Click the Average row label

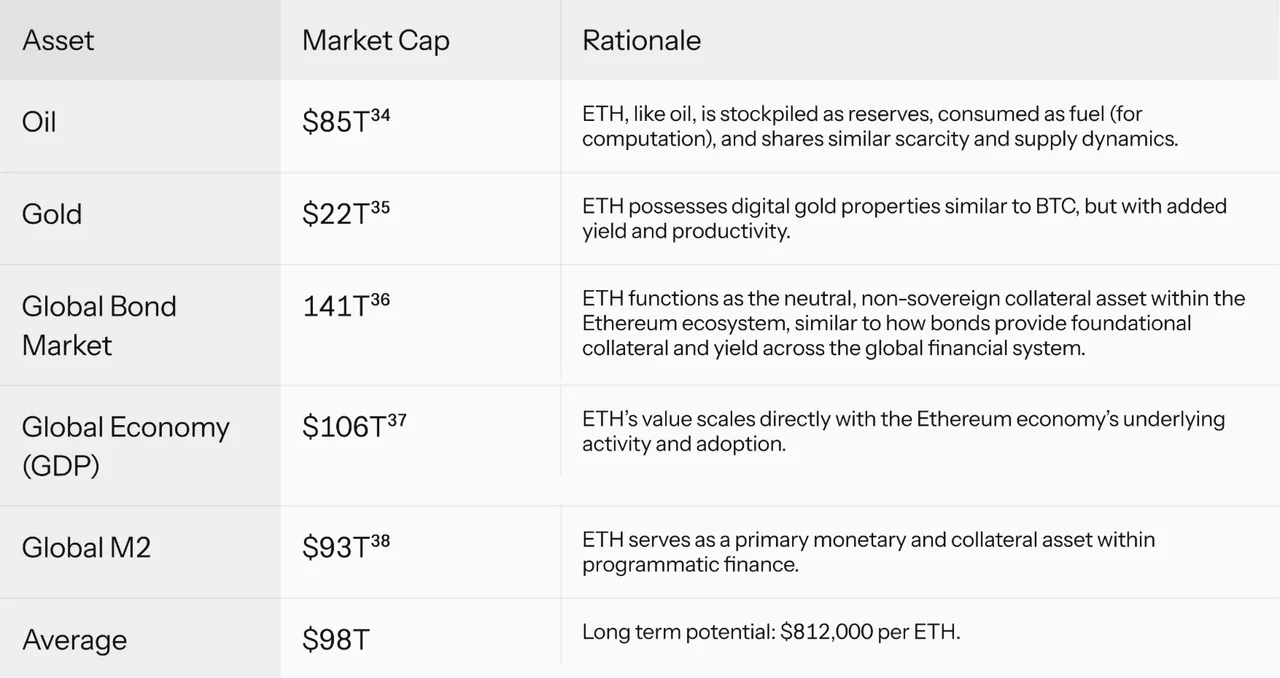point(74,640)
